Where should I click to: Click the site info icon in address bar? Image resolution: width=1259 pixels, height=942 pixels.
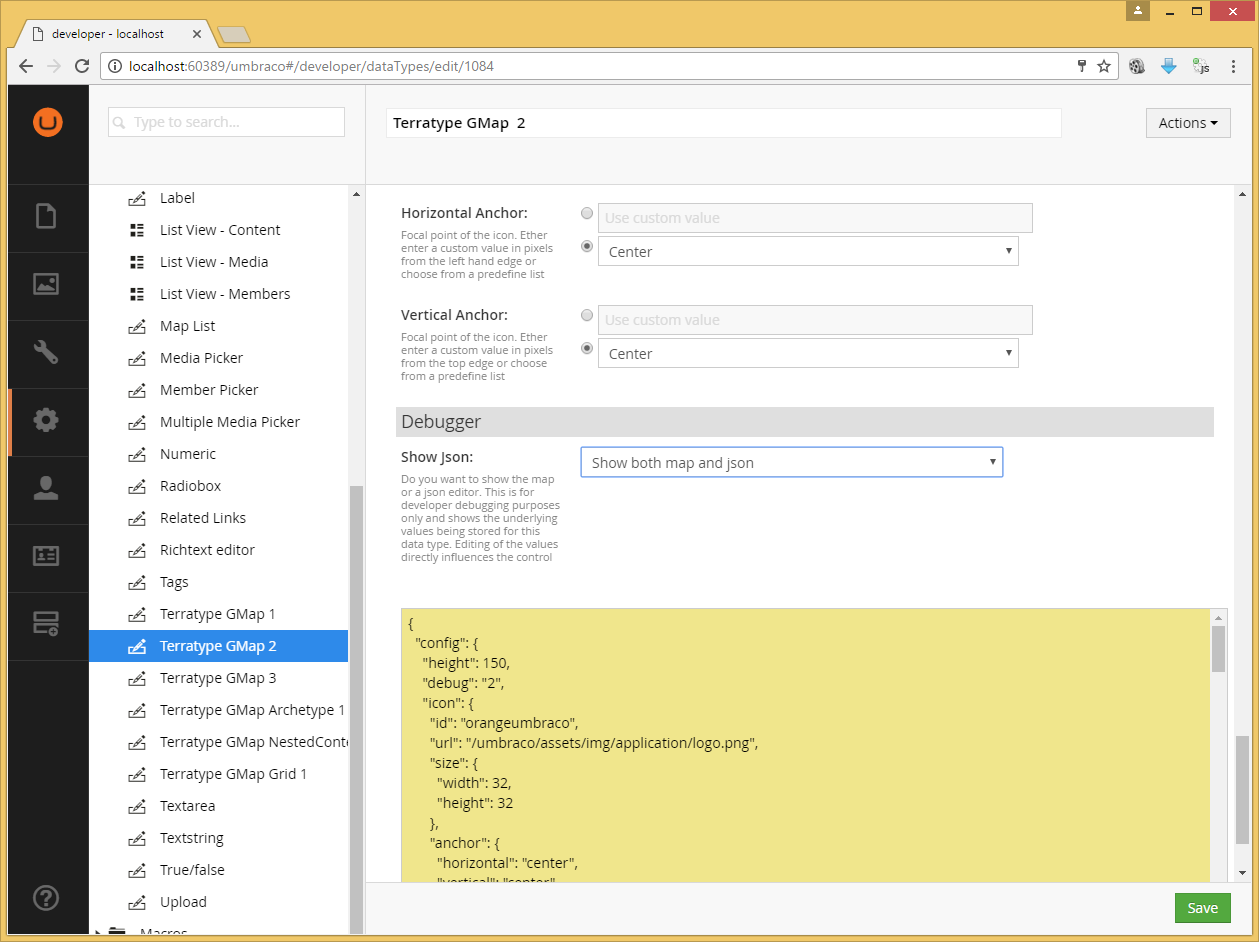point(115,66)
